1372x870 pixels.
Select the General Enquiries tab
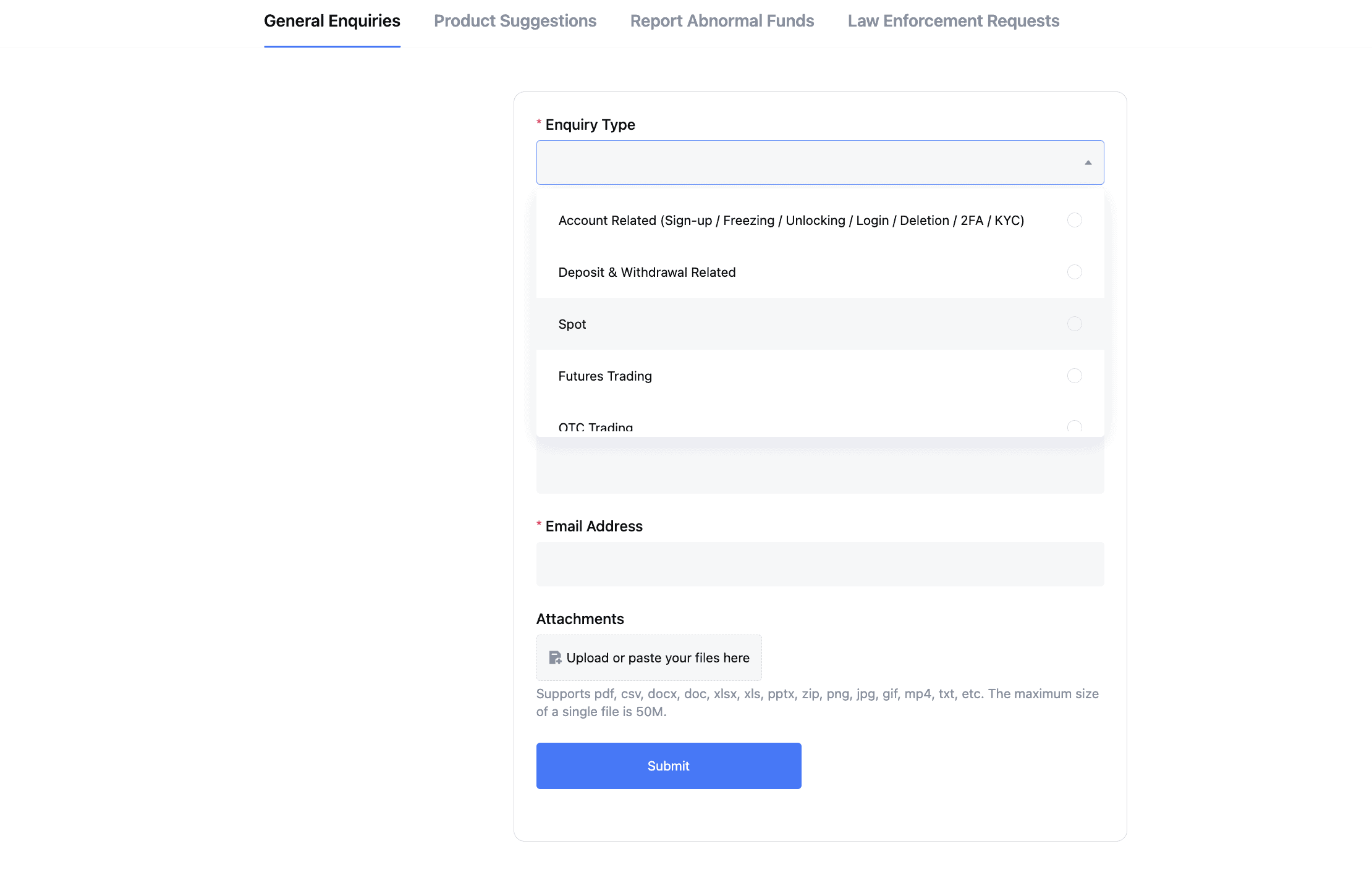tap(332, 21)
